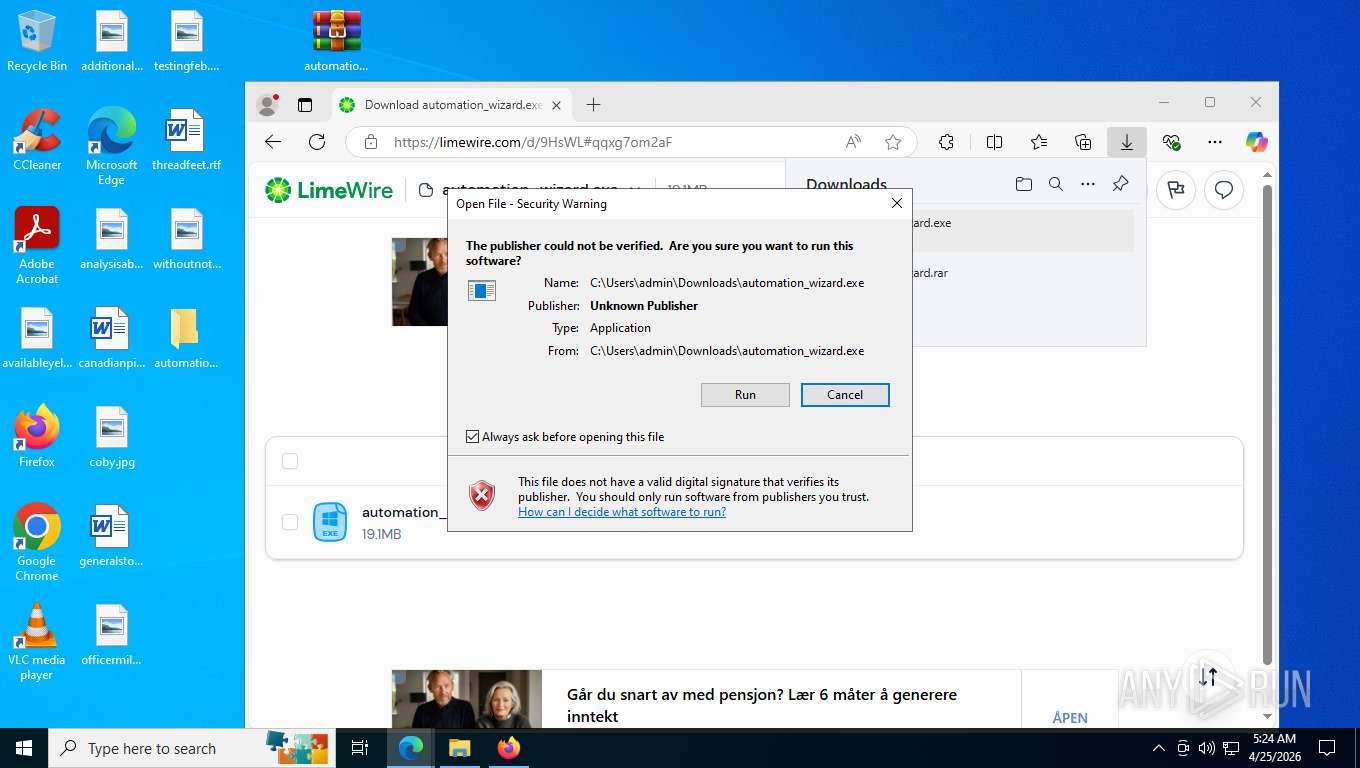Open the volume icon in system tray
Viewport: 1360px width, 768px height.
tap(1207, 748)
